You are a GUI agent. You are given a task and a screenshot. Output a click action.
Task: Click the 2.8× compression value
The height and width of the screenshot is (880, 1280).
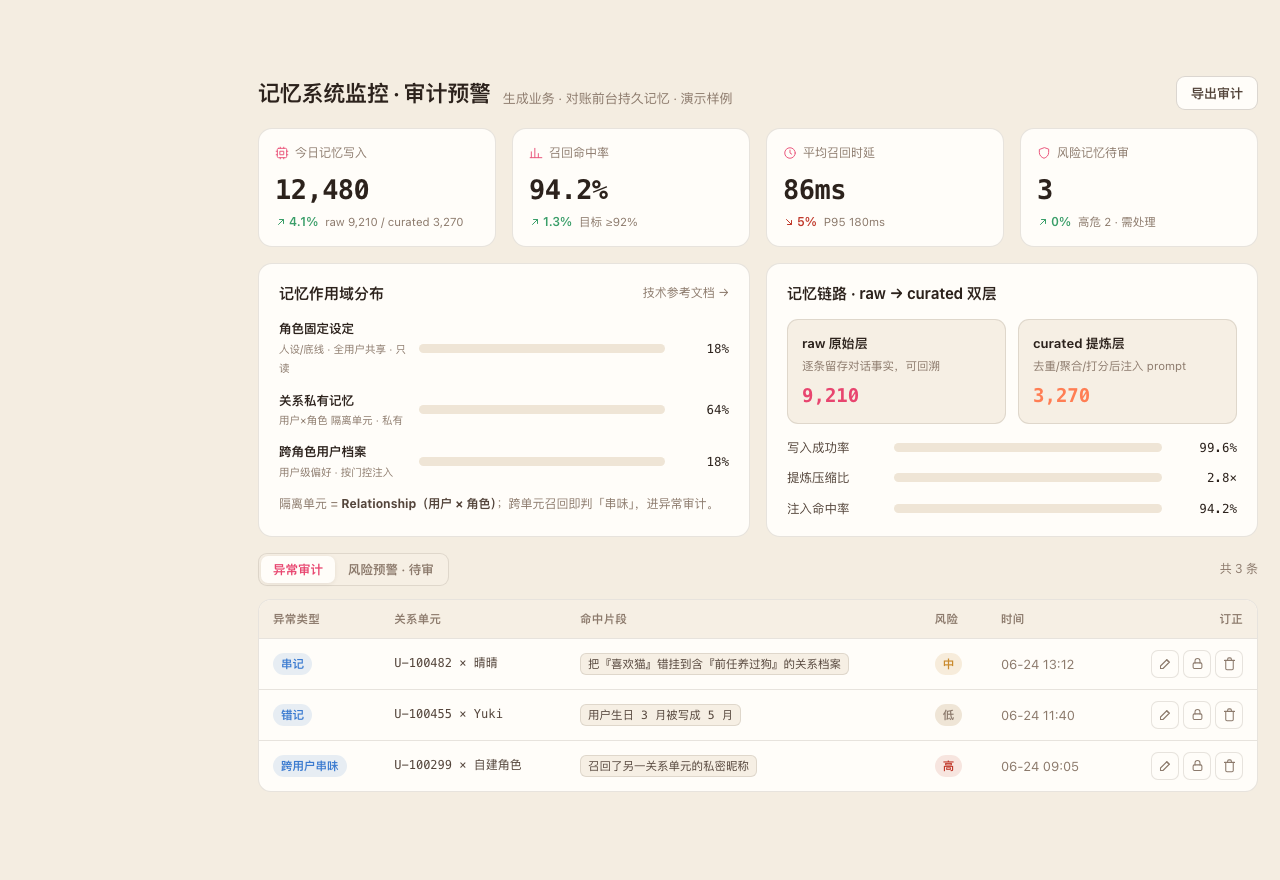tap(1221, 478)
